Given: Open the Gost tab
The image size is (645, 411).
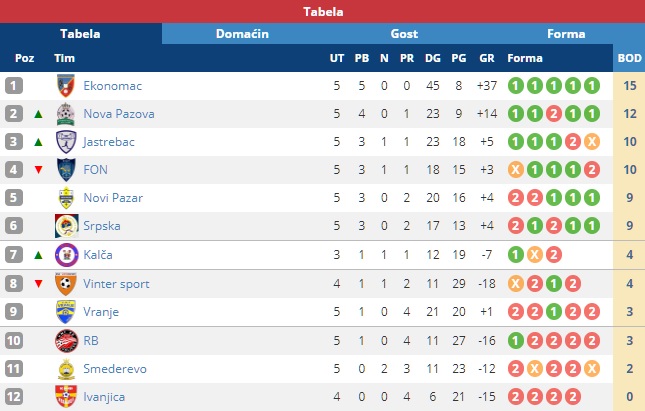Looking at the screenshot, I should pyautogui.click(x=404, y=34).
